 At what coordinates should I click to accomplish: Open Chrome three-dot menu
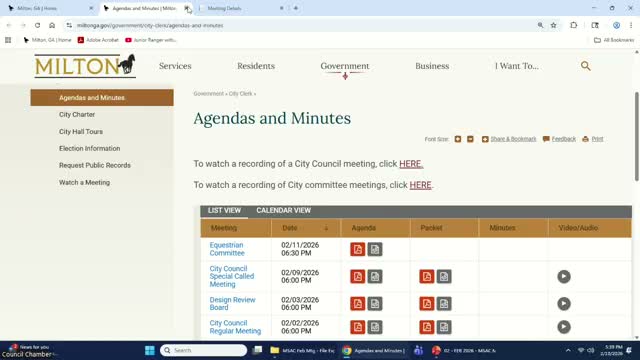pos(631,25)
